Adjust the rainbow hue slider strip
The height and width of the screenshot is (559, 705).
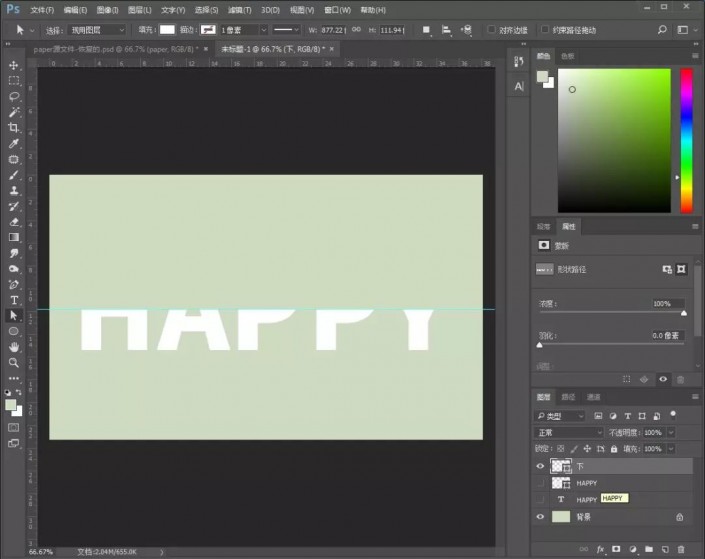[686, 141]
